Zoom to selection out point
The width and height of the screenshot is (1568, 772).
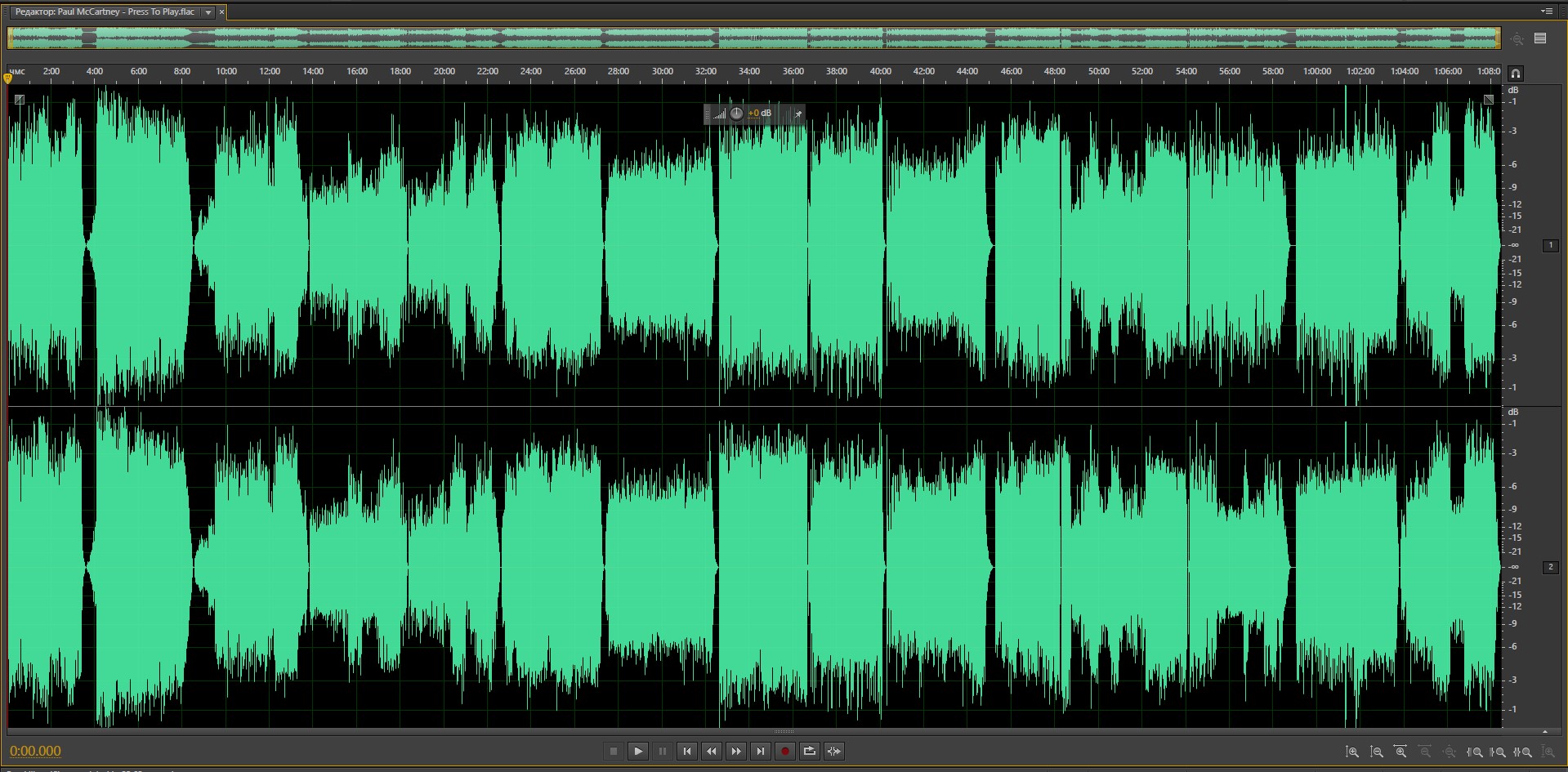point(1499,752)
